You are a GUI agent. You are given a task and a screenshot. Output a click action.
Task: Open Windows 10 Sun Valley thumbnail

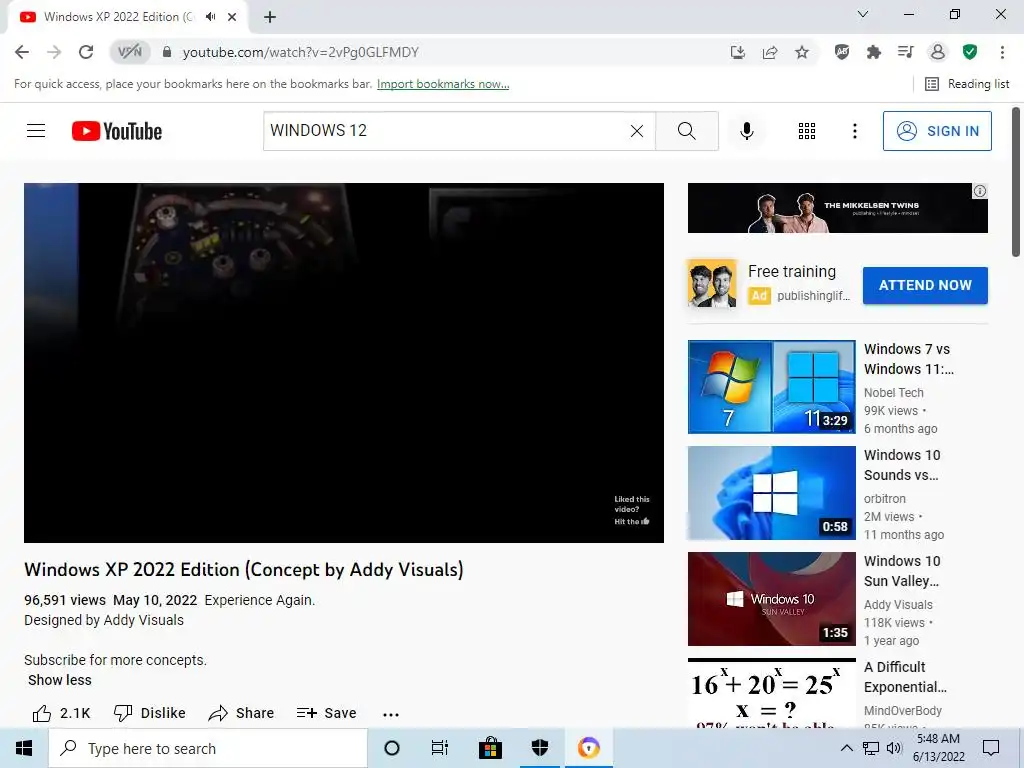pyautogui.click(x=771, y=599)
